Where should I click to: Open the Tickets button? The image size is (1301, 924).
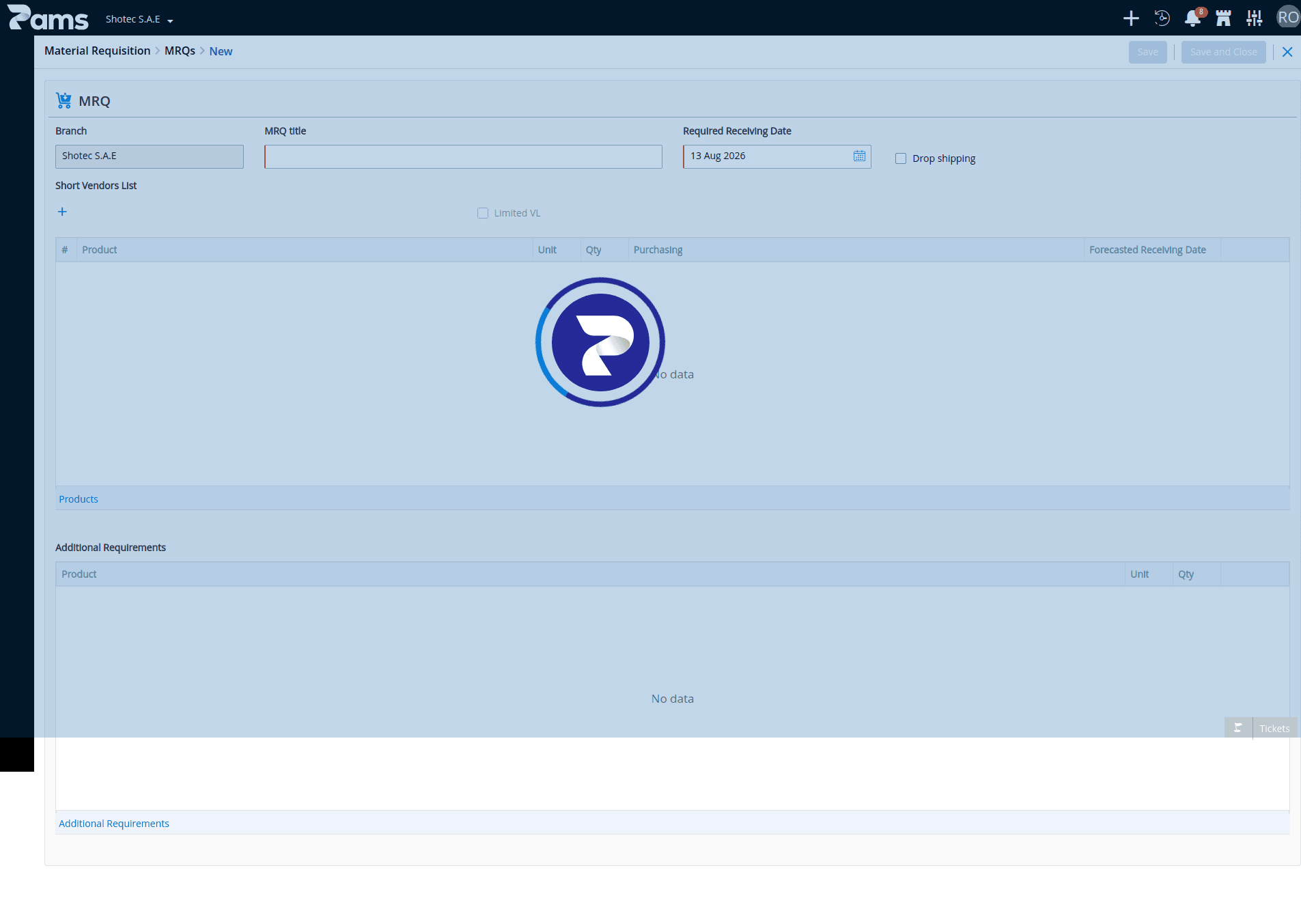coord(1274,729)
